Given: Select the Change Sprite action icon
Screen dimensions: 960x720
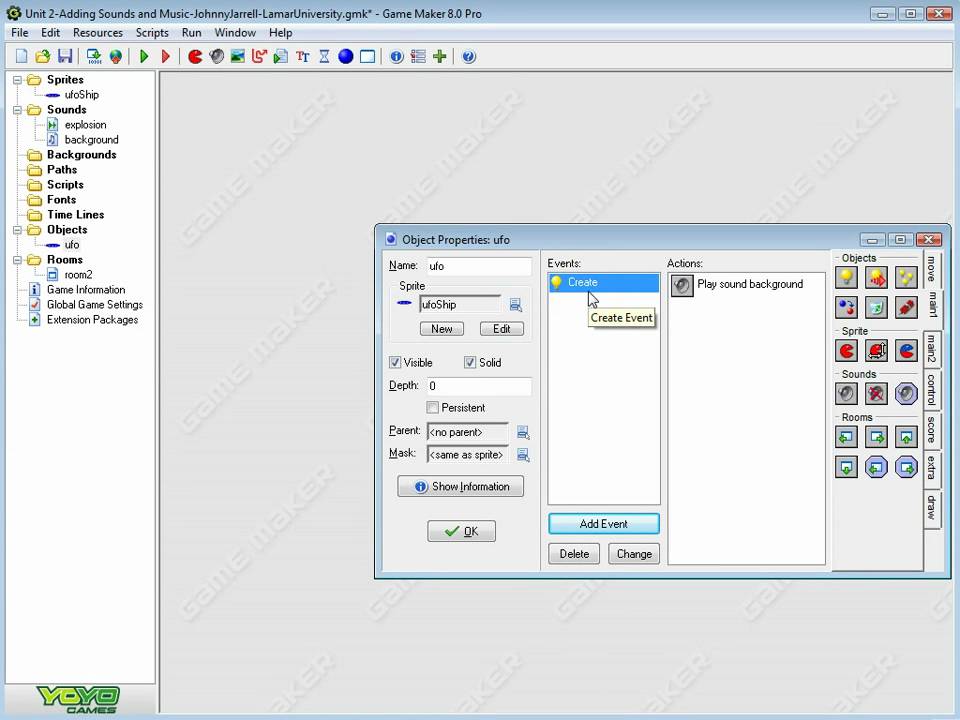Looking at the screenshot, I should point(846,351).
